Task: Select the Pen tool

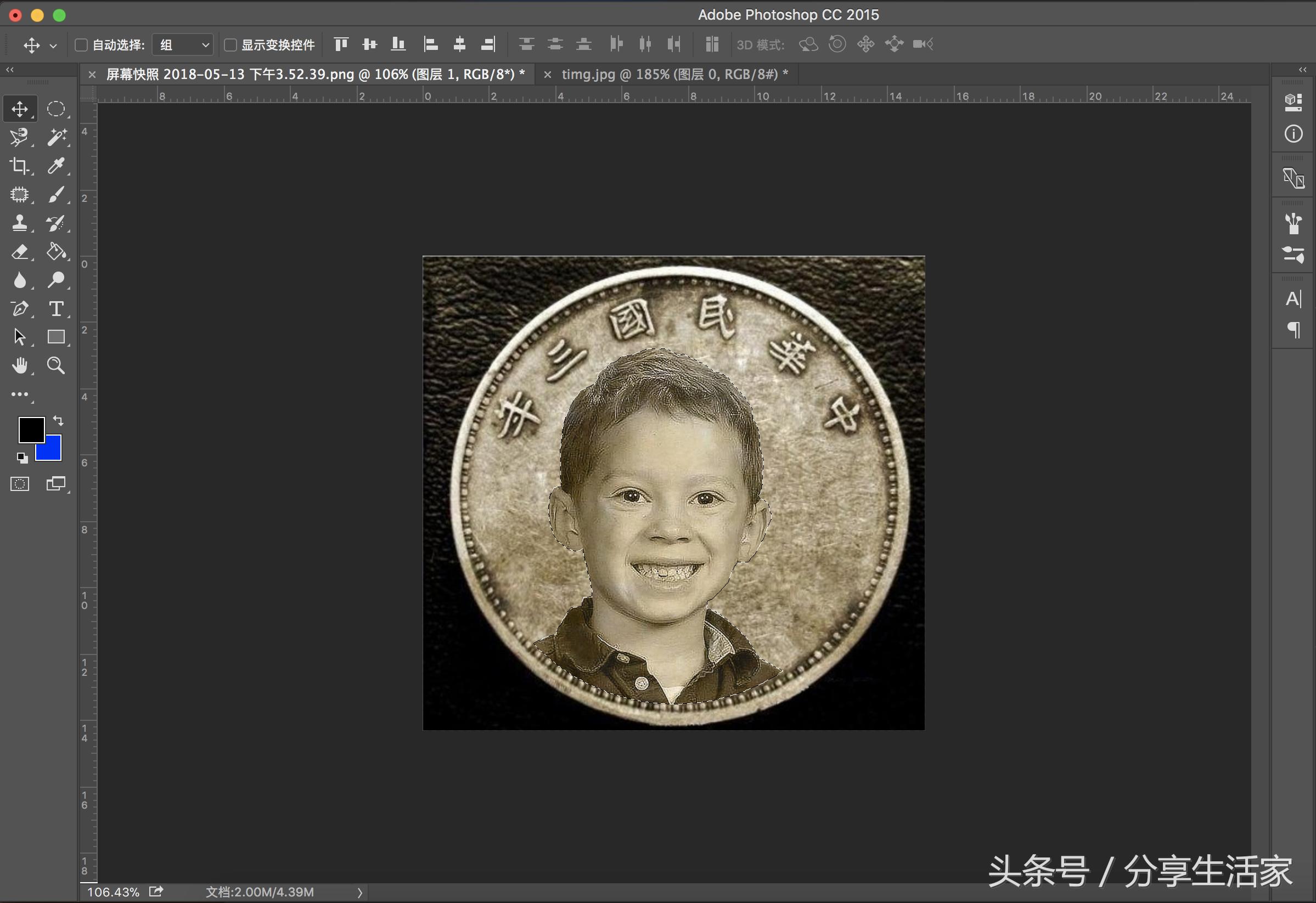Action: [x=20, y=308]
